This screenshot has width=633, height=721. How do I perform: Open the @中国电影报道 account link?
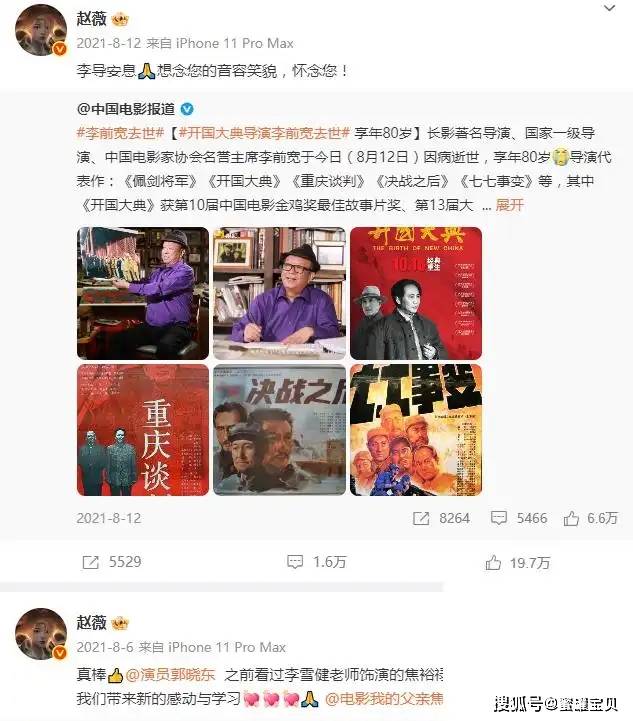pyautogui.click(x=126, y=109)
